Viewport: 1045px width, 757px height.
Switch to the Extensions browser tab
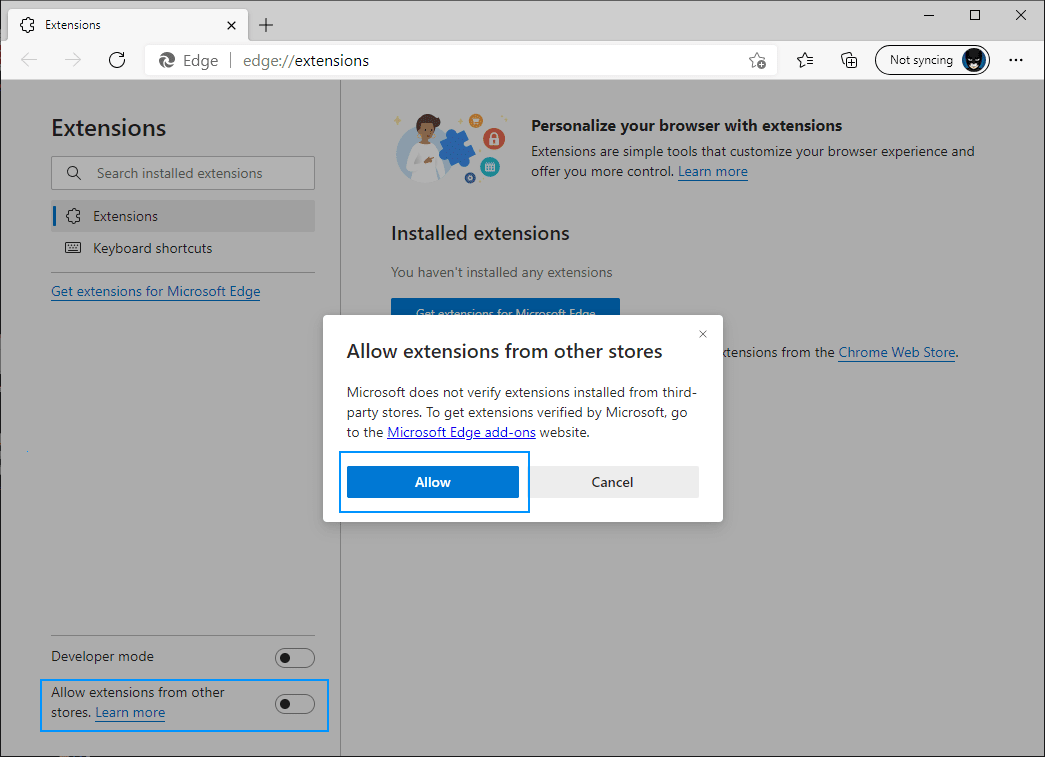(x=120, y=24)
